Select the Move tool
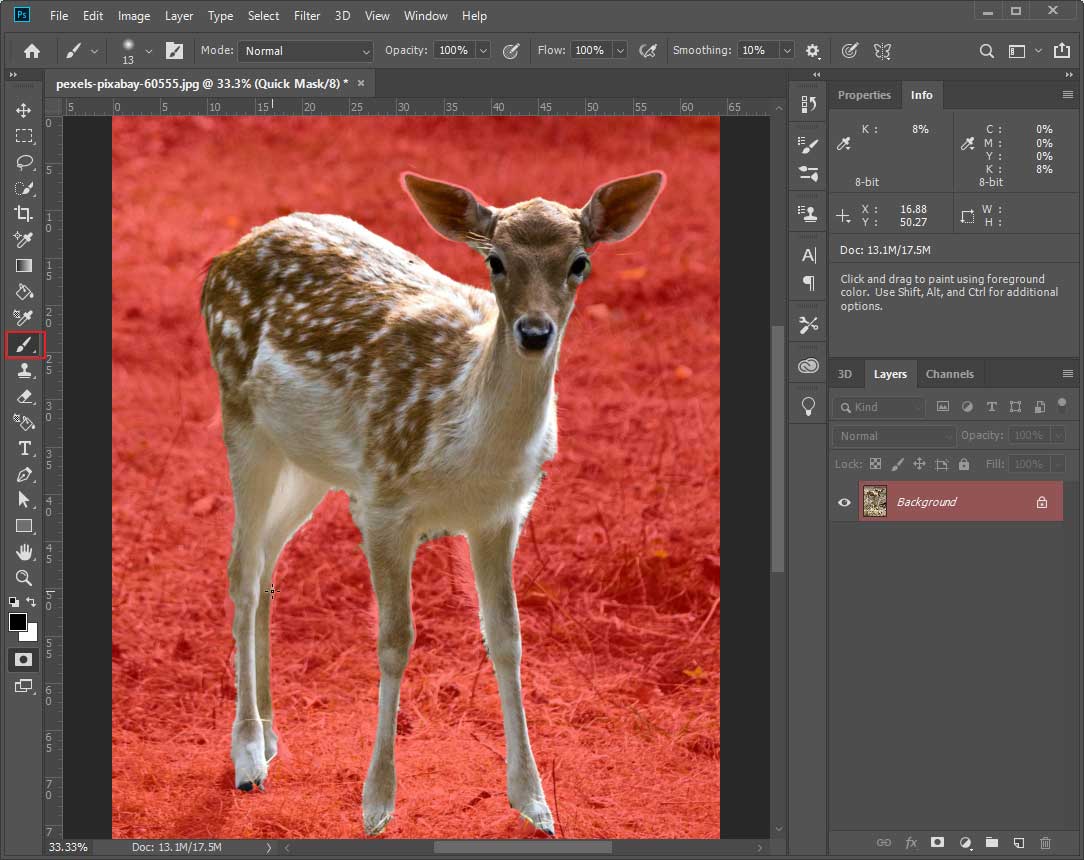The image size is (1084, 860). pyautogui.click(x=24, y=111)
